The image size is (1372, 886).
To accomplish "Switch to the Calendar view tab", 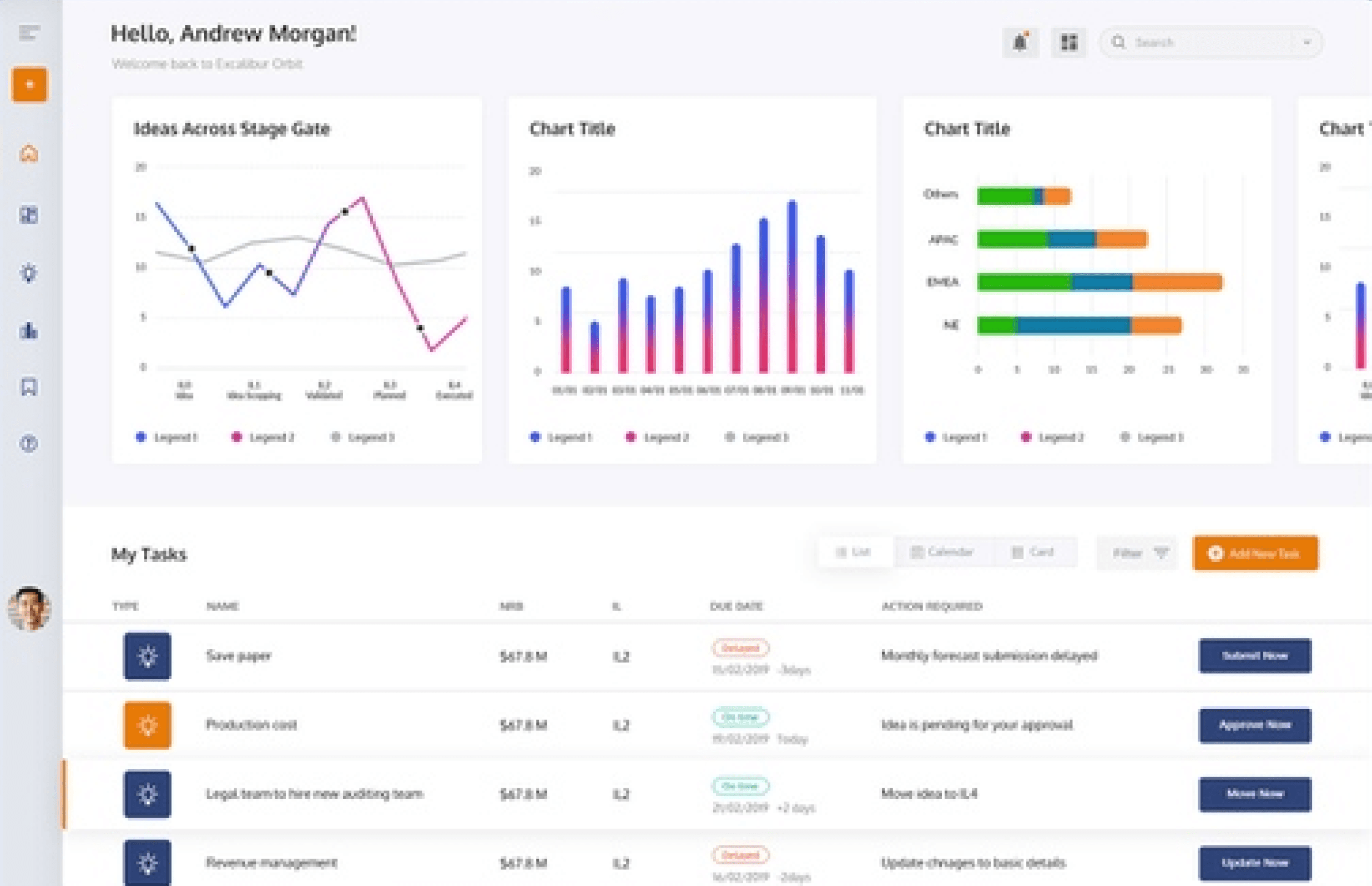I will coord(942,552).
